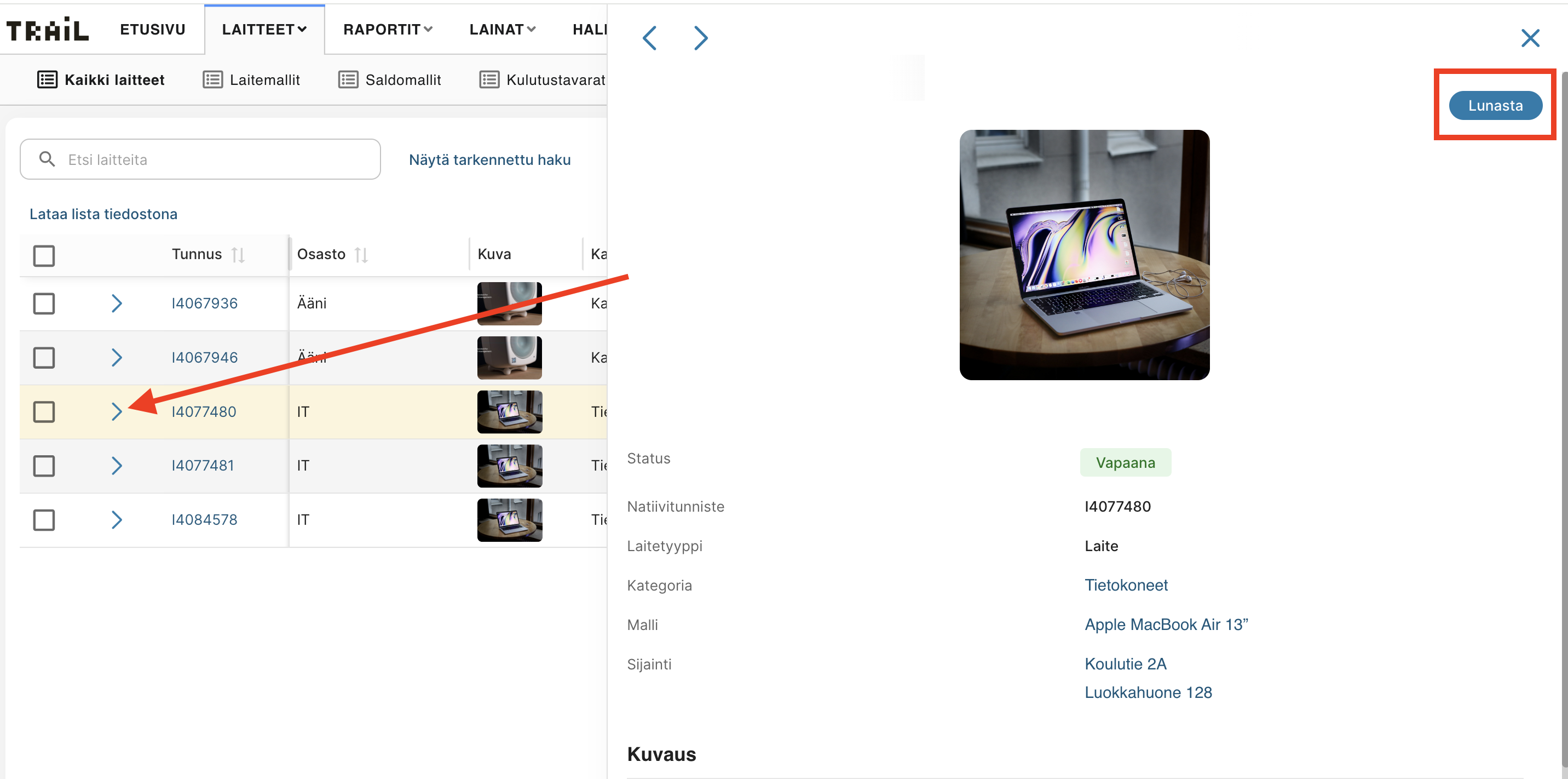Open the RAPORTIT dropdown menu

pos(388,29)
